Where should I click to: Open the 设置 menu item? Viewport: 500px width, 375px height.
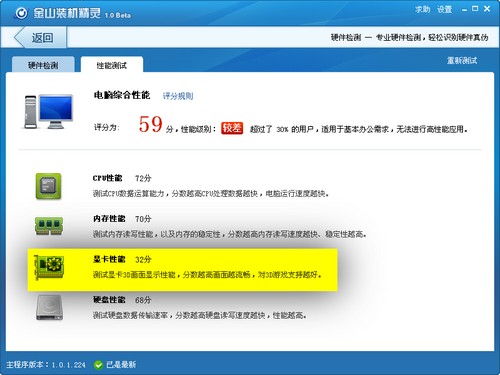point(444,9)
